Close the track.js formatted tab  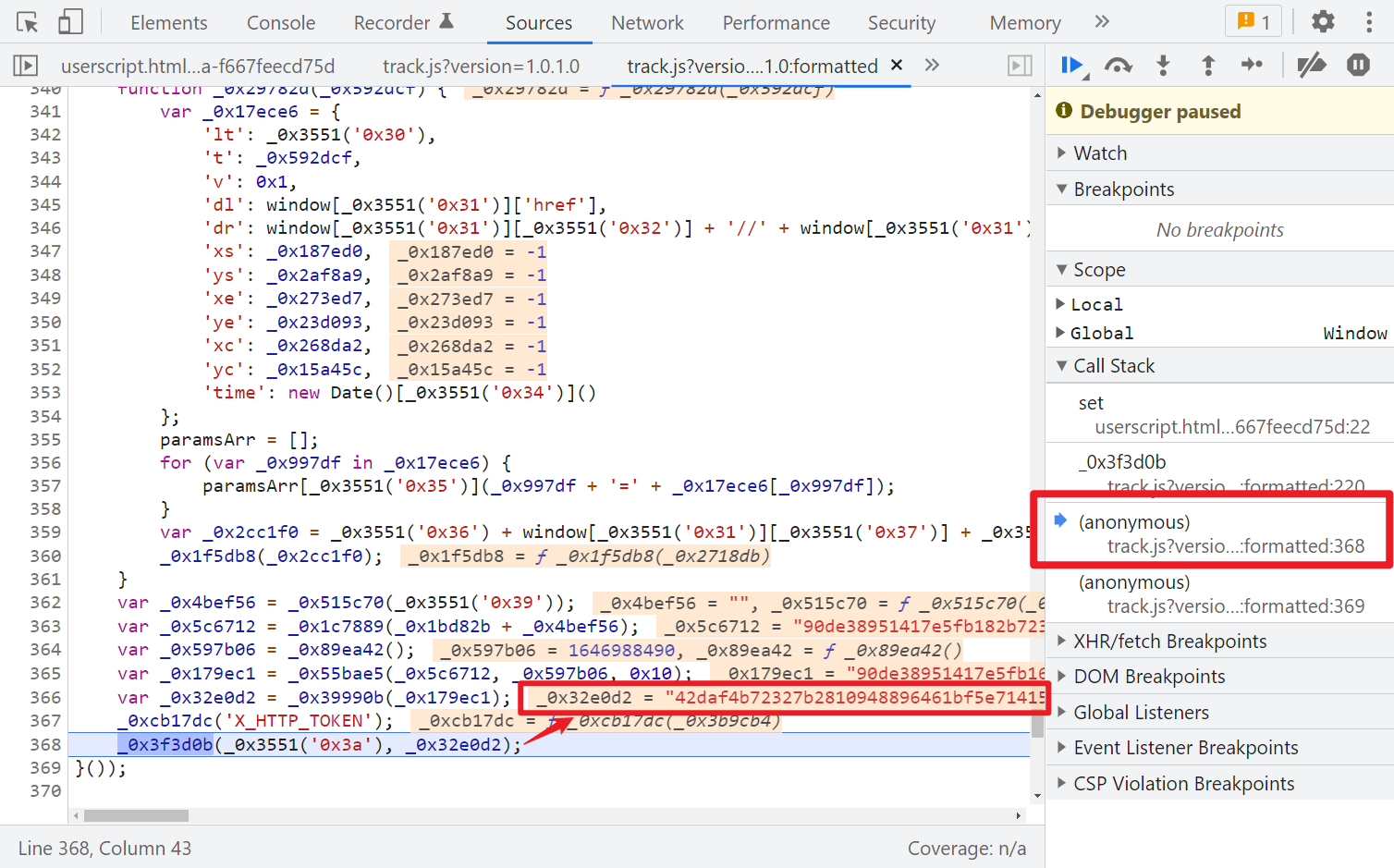896,65
